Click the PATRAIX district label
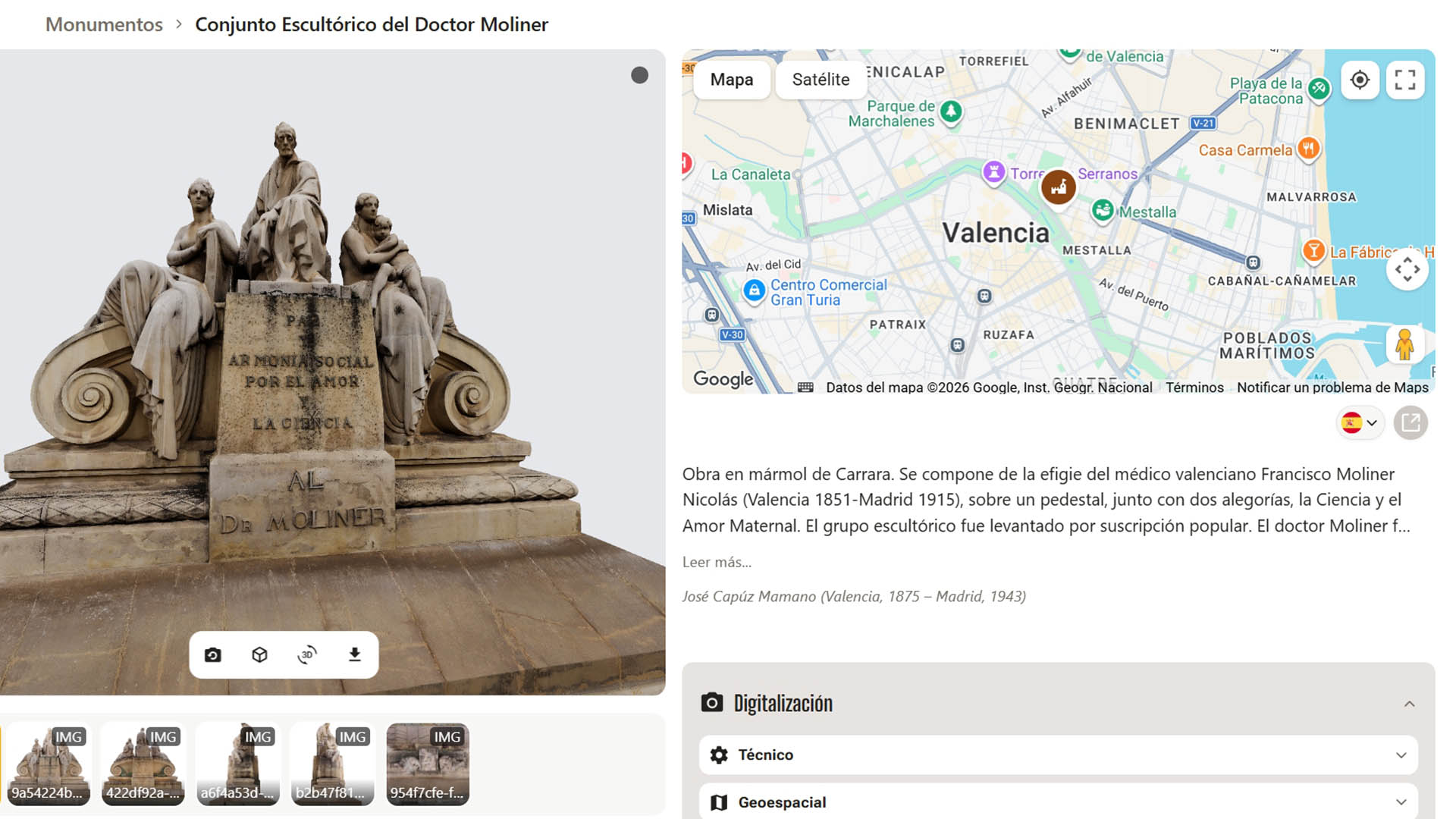The height and width of the screenshot is (819, 1456). coord(898,325)
